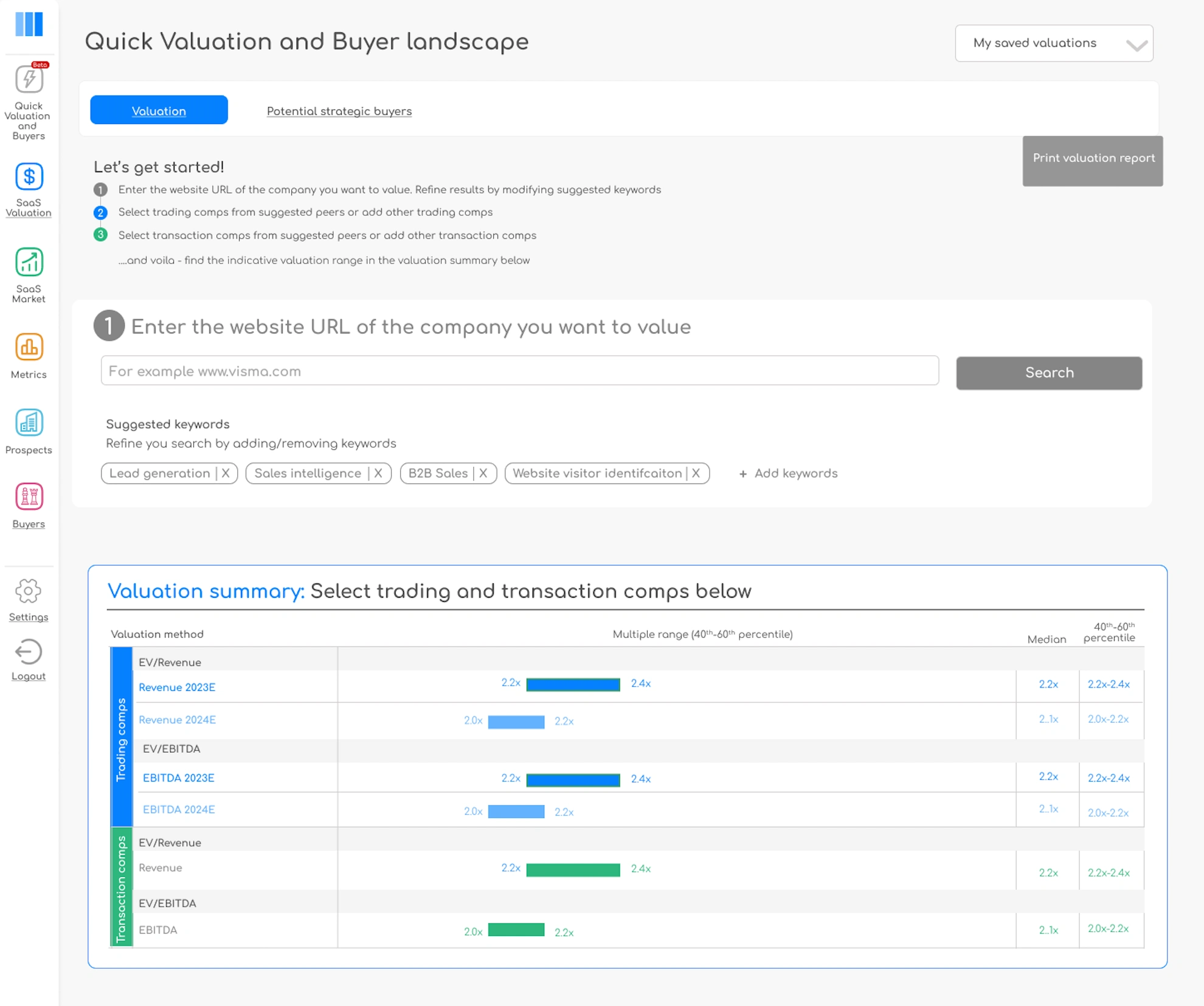This screenshot has height=1006, width=1204.
Task: Click the Print valuation report button
Action: pos(1093,159)
